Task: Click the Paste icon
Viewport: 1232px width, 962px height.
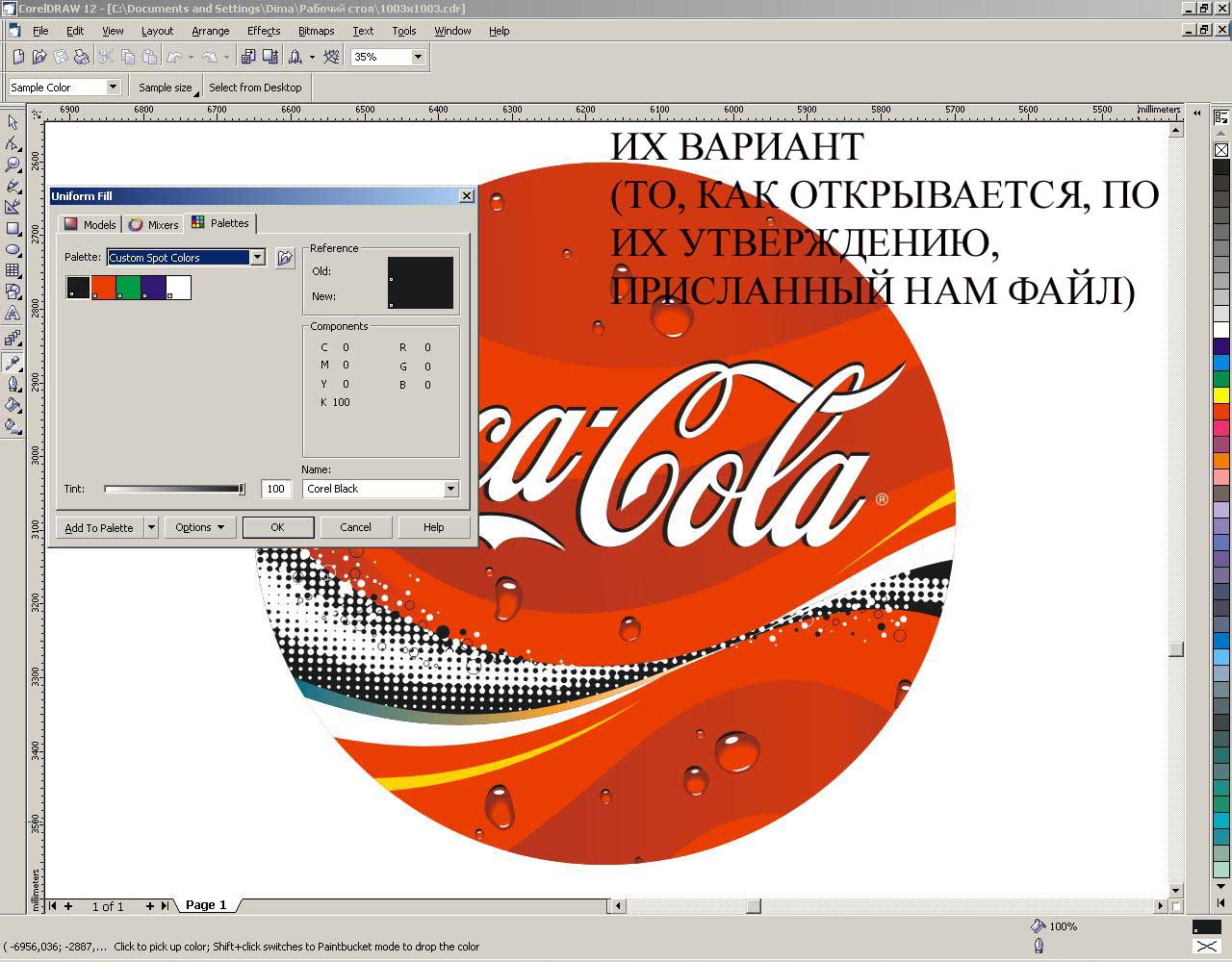Action: click(x=148, y=57)
